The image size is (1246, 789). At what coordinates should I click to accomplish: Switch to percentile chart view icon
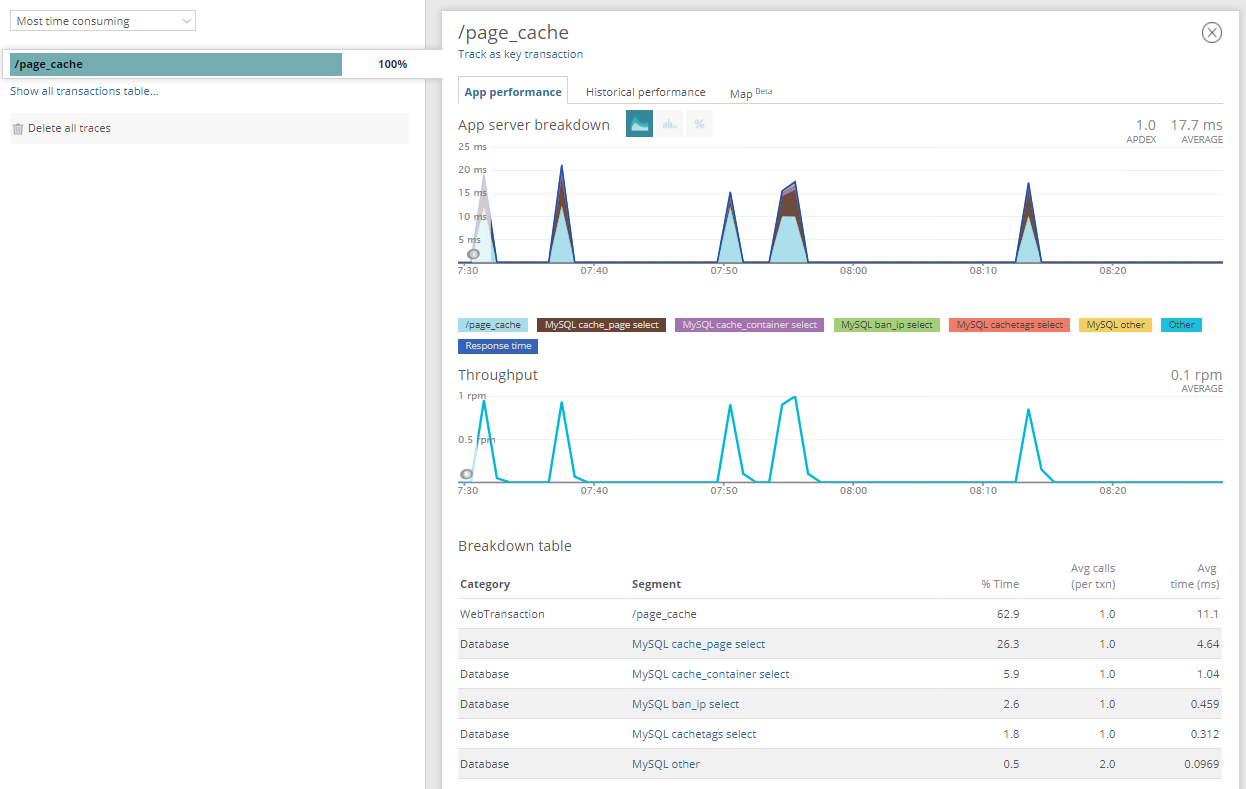point(699,124)
